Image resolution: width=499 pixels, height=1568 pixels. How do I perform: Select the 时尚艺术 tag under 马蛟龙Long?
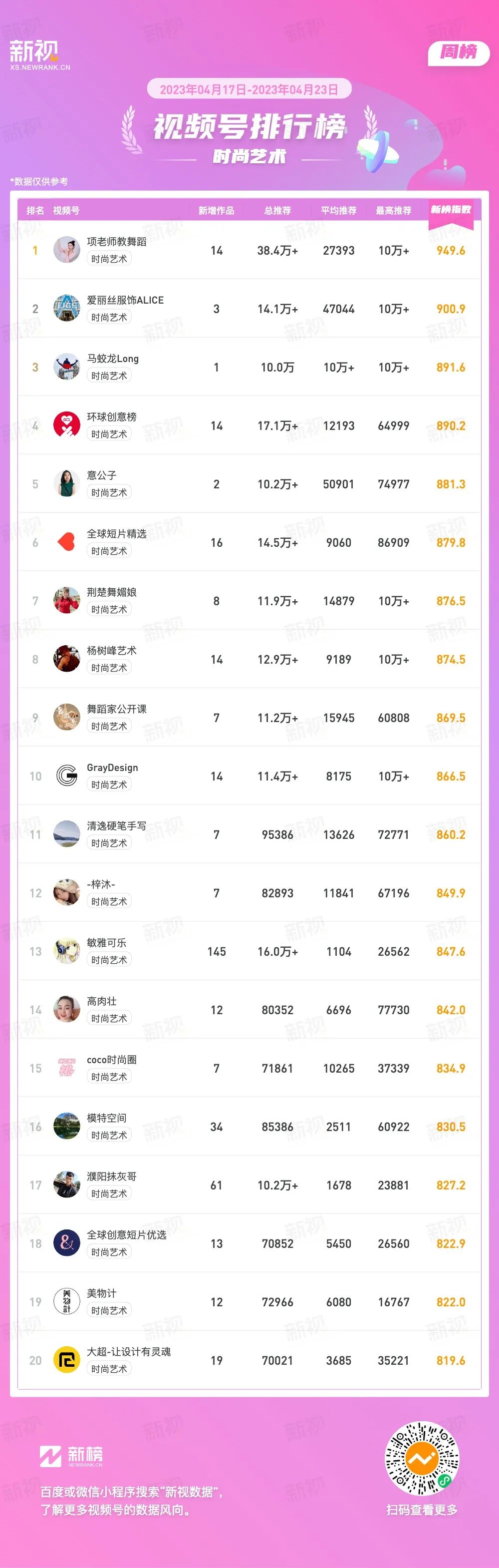coord(109,376)
